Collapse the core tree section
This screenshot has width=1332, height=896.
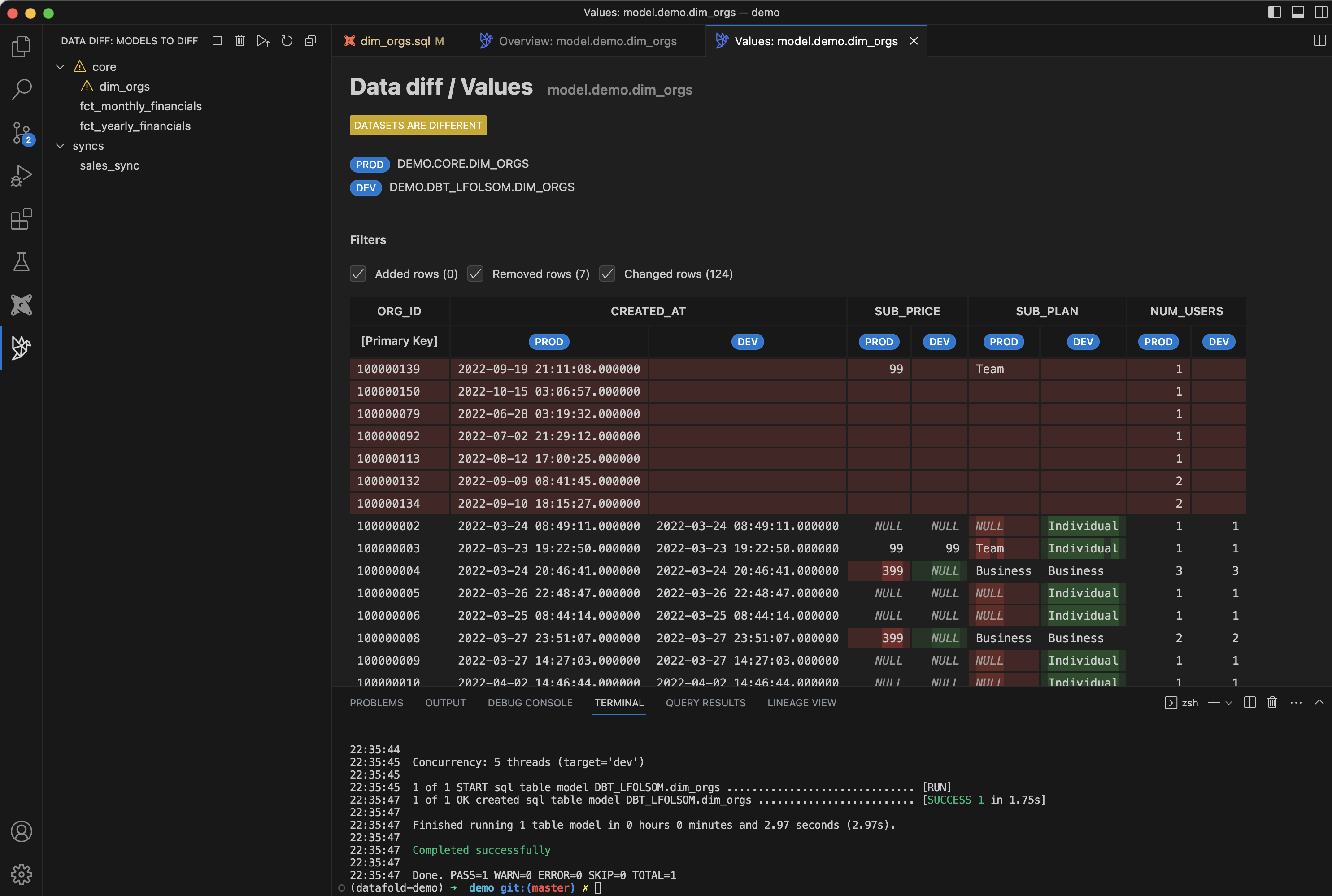tap(60, 66)
